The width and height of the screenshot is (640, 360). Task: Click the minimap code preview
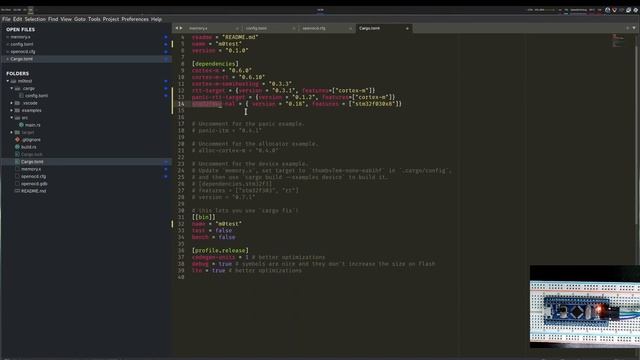[618, 40]
